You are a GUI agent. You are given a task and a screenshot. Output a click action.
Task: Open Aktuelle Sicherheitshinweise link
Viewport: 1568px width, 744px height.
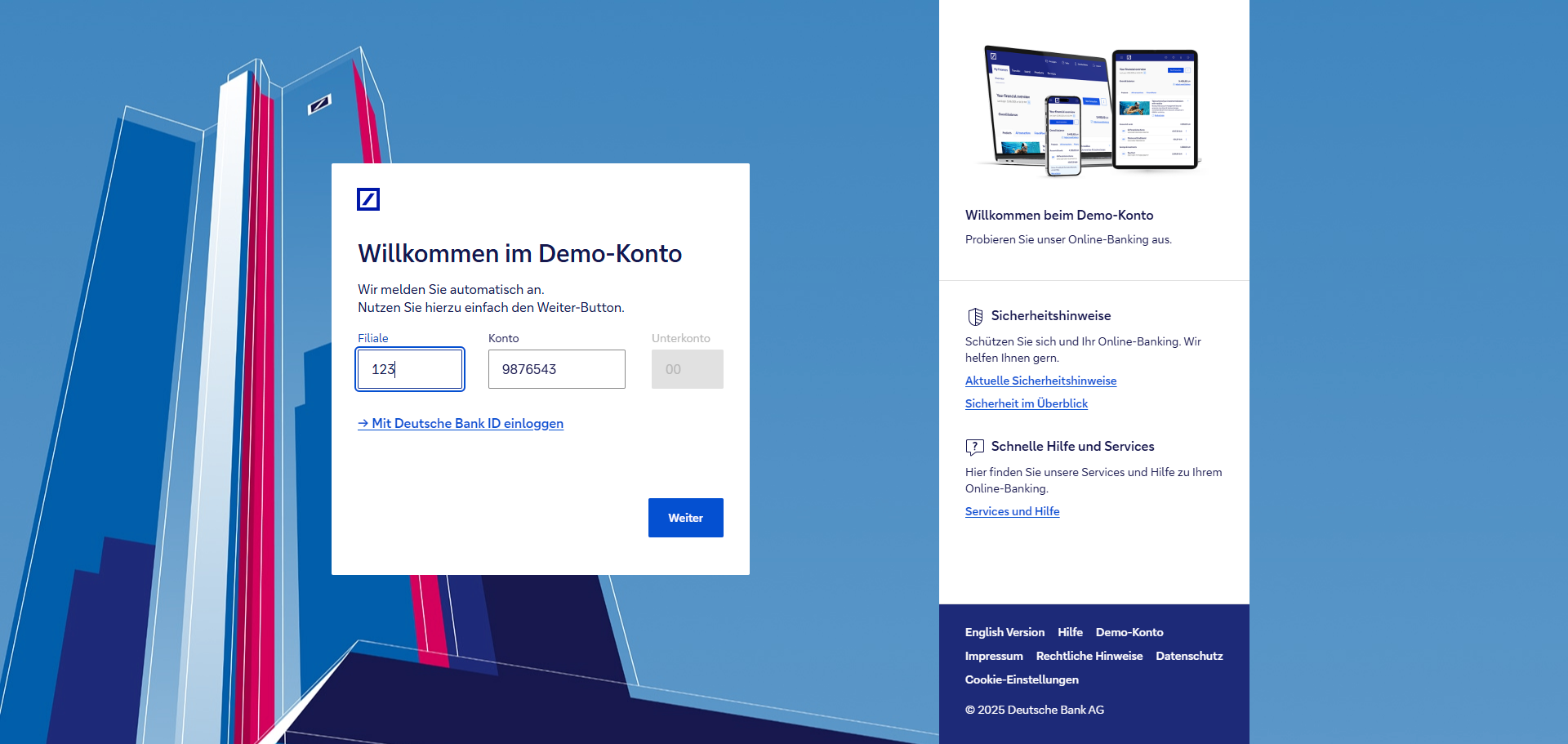pos(1040,381)
